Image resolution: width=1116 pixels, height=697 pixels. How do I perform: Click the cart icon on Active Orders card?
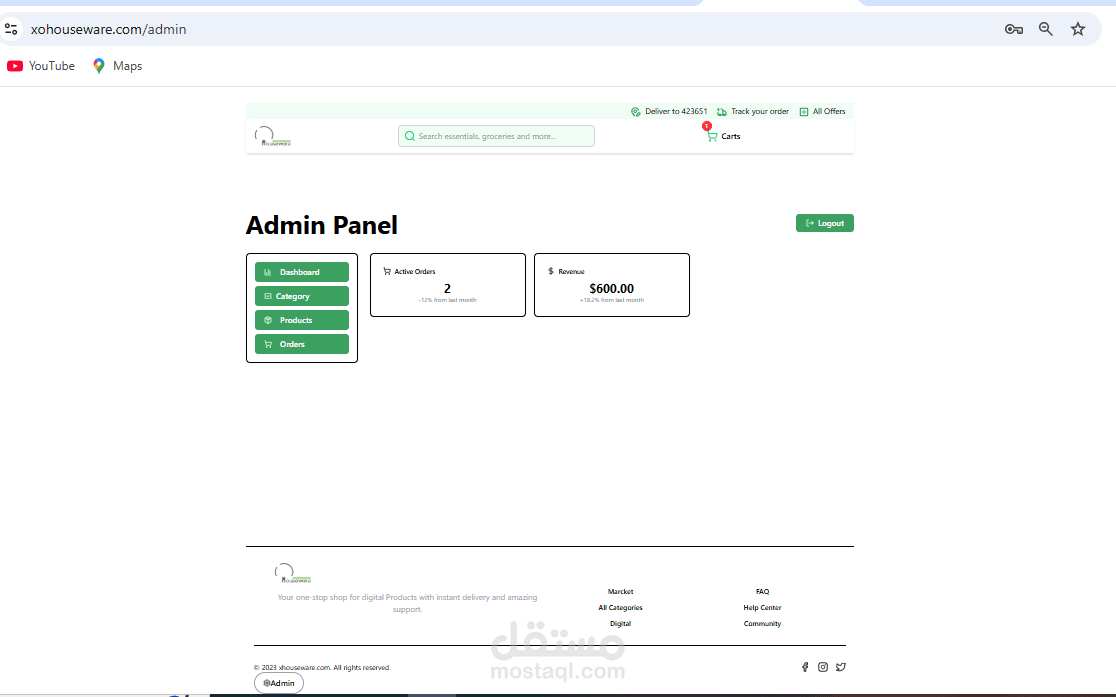point(387,271)
